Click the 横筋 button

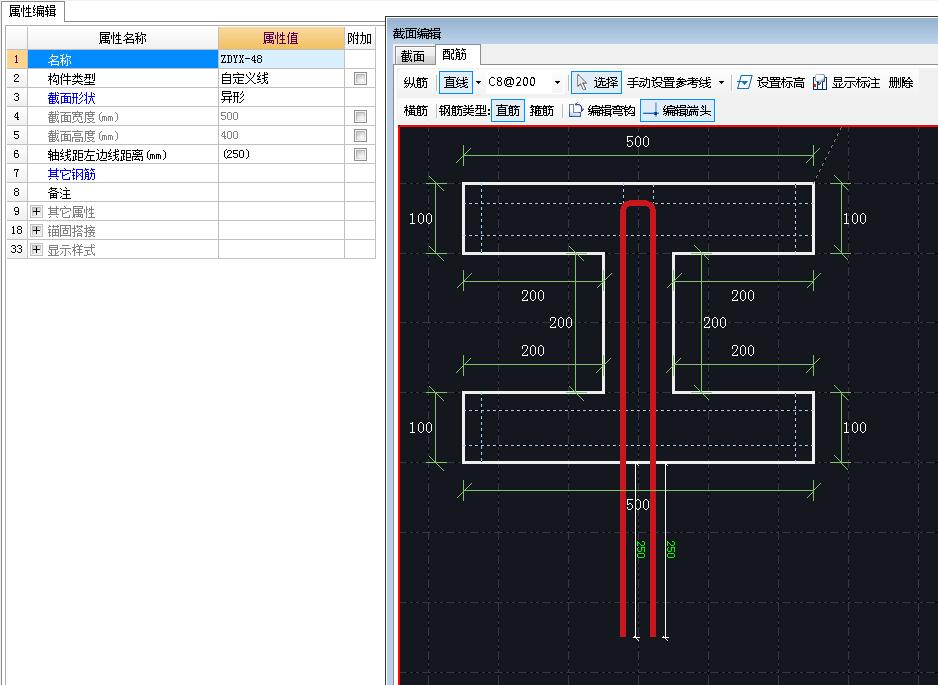416,110
